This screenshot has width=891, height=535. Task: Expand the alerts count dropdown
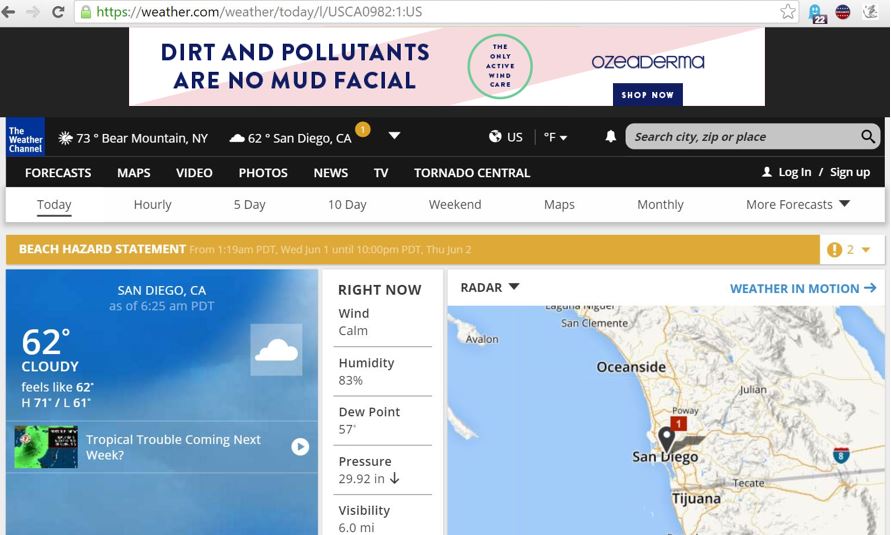coord(866,249)
